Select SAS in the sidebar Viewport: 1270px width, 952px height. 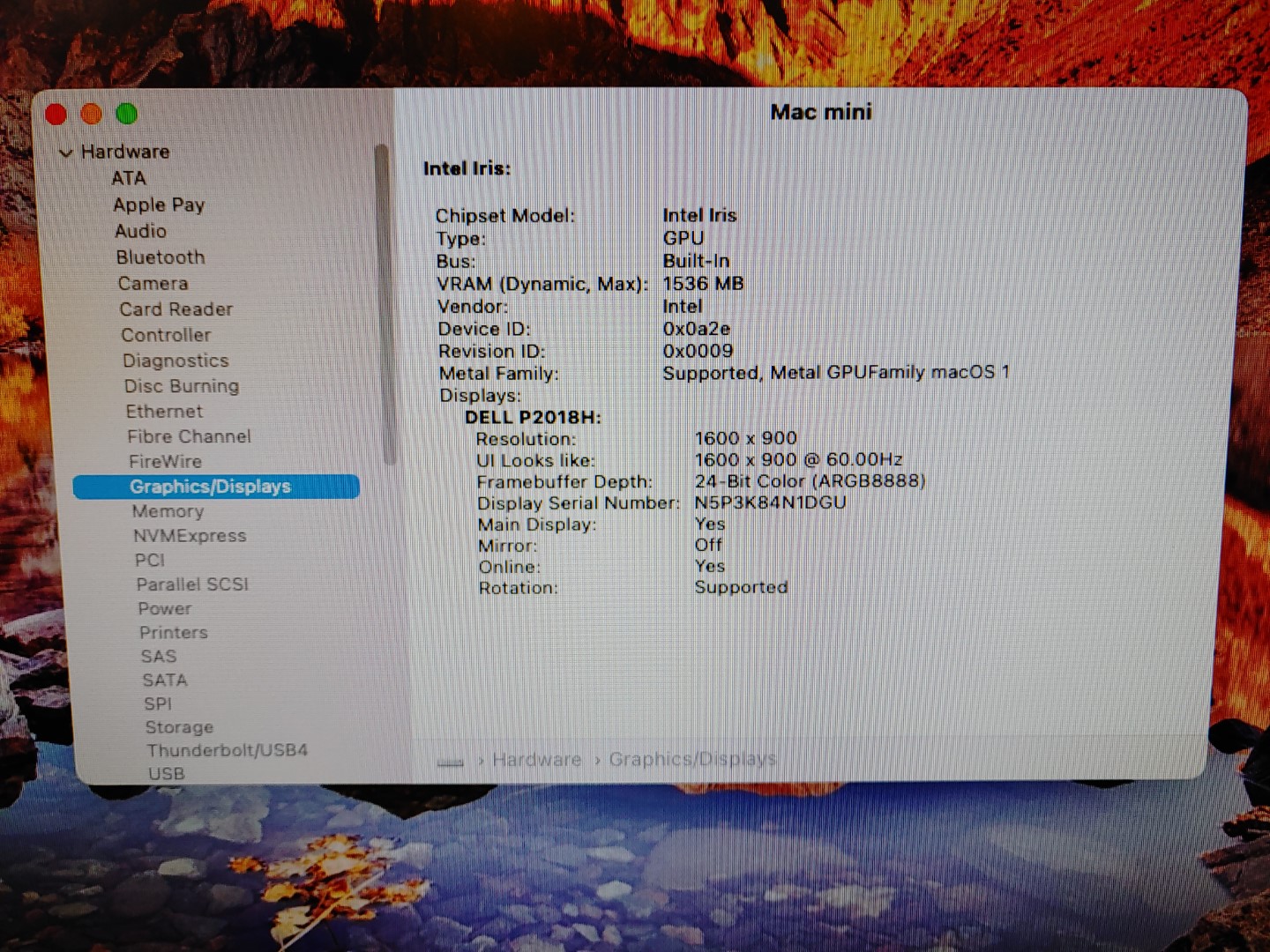[x=159, y=657]
